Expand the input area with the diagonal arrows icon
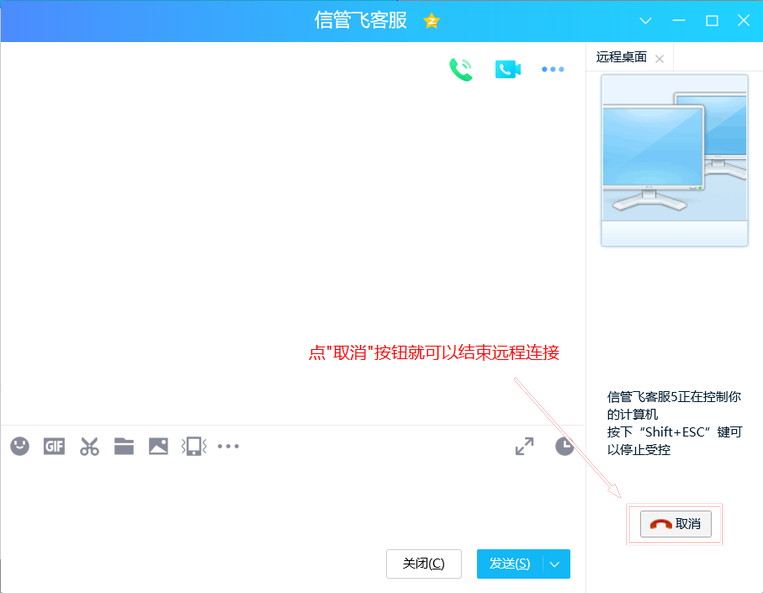The image size is (763, 593). click(x=524, y=446)
